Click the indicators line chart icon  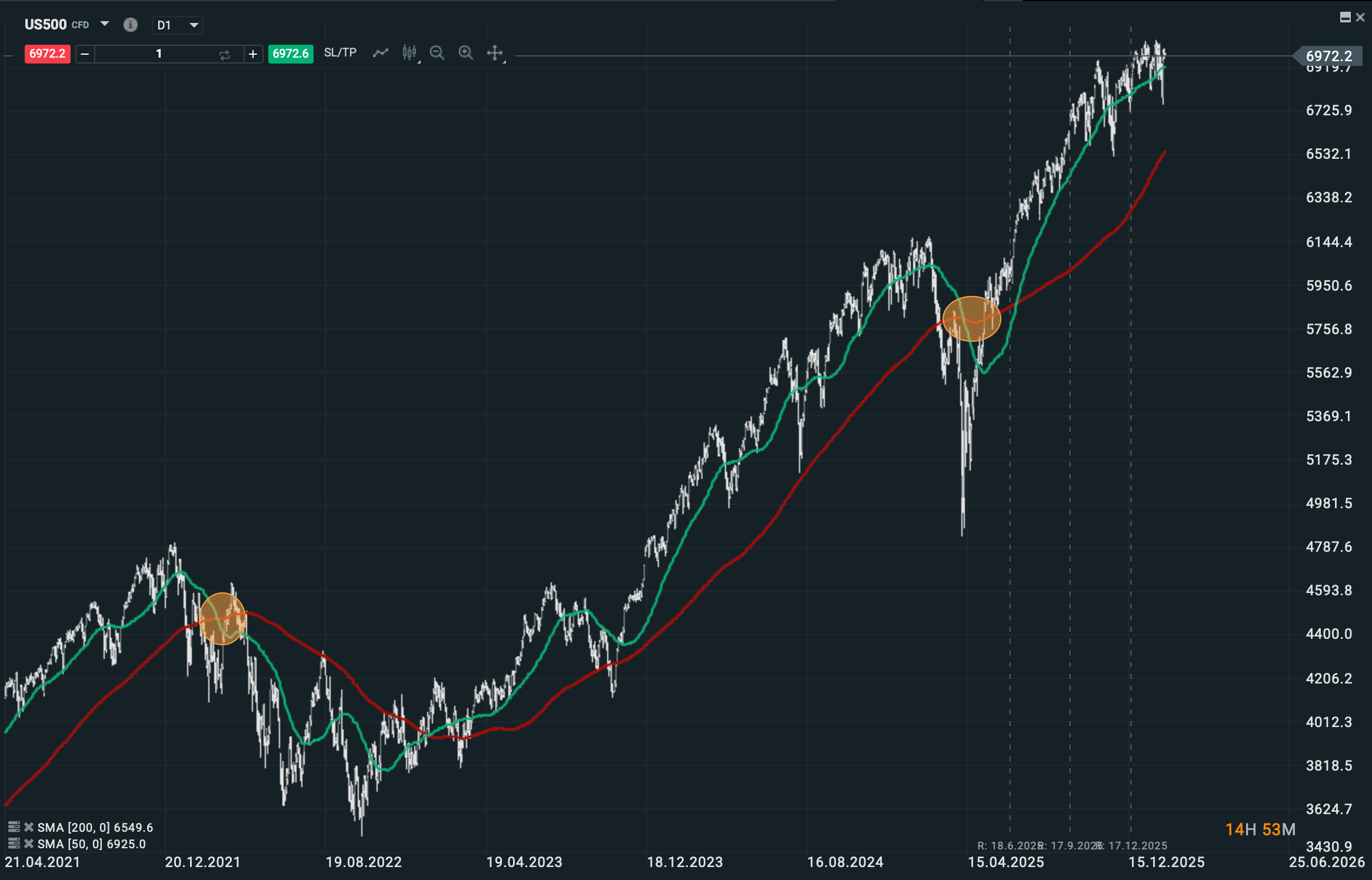tap(381, 54)
